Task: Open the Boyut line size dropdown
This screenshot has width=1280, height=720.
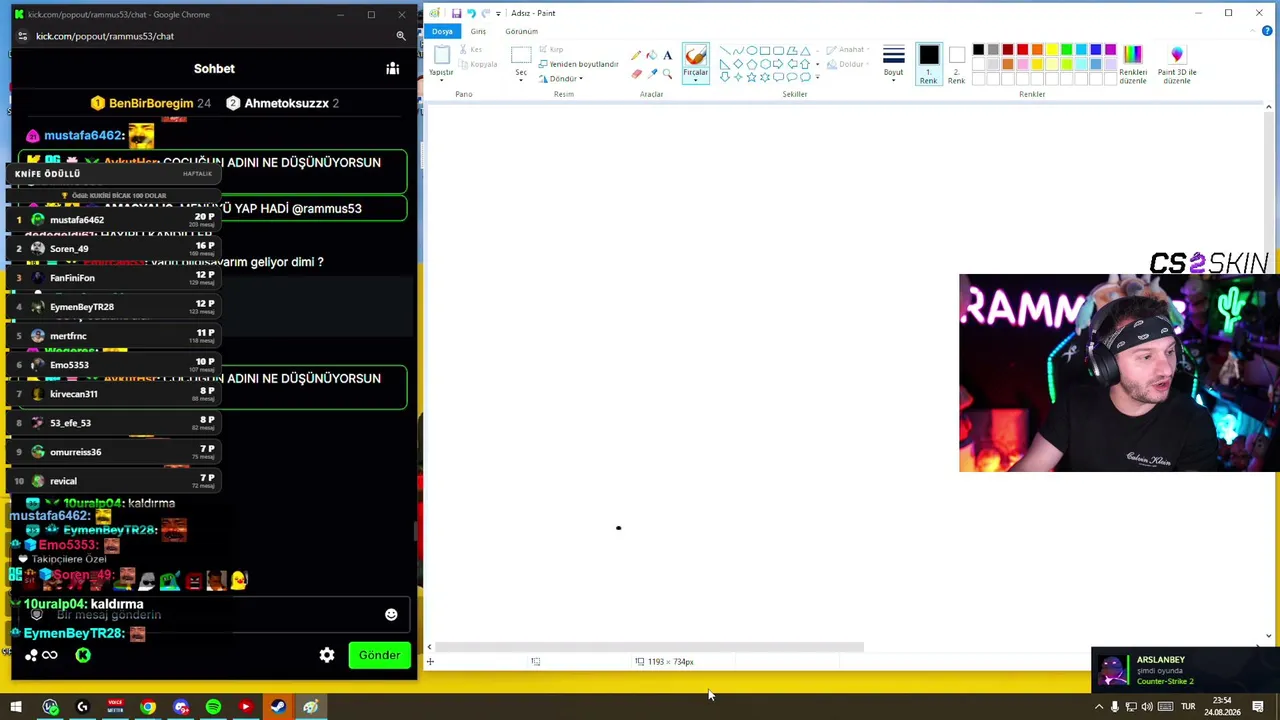Action: click(x=893, y=63)
